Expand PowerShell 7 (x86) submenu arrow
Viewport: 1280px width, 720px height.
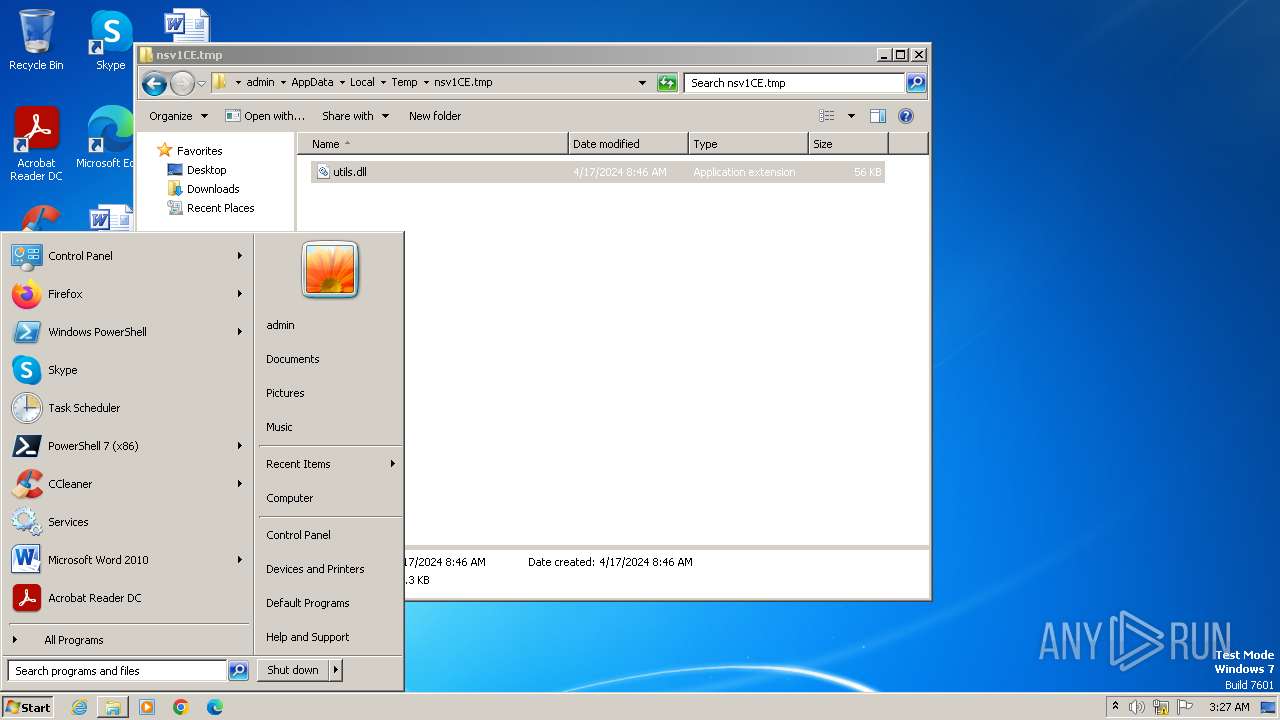click(240, 446)
